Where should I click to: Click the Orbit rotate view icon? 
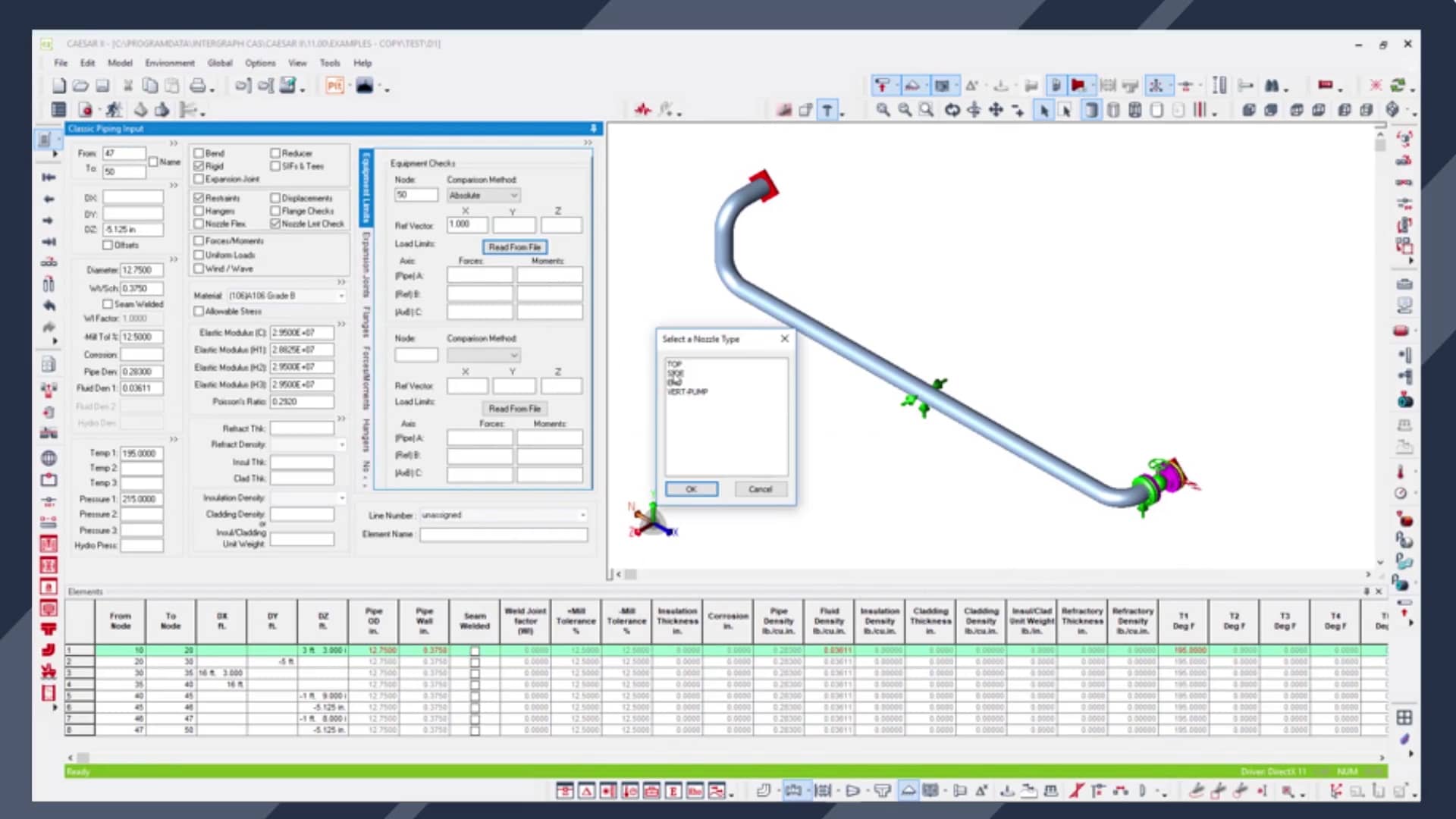point(953,111)
